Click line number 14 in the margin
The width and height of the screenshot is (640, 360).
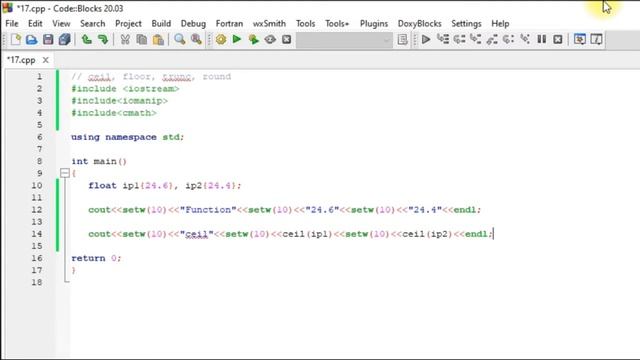point(37,234)
